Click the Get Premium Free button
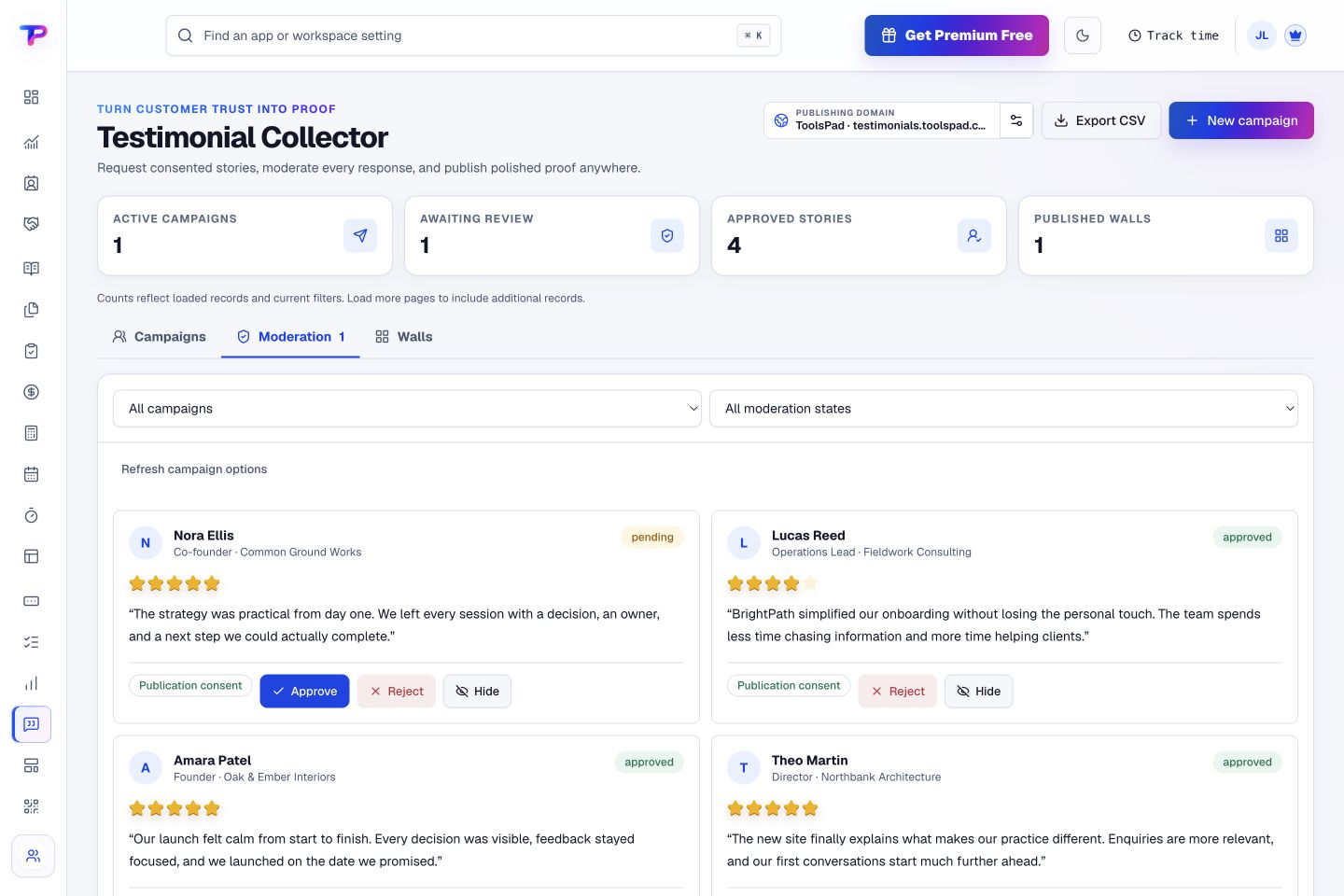This screenshot has height=896, width=1344. 957,35
